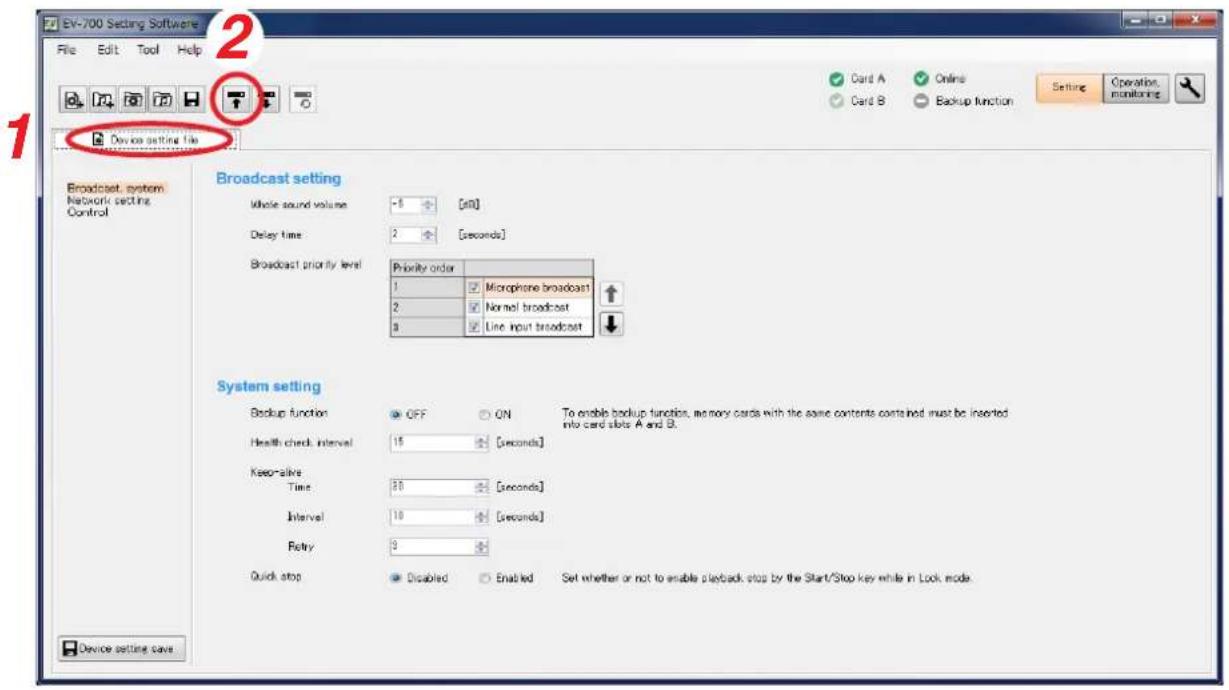Select priority order row 1 cell
Viewport: 1229px width, 690px height.
point(427,289)
